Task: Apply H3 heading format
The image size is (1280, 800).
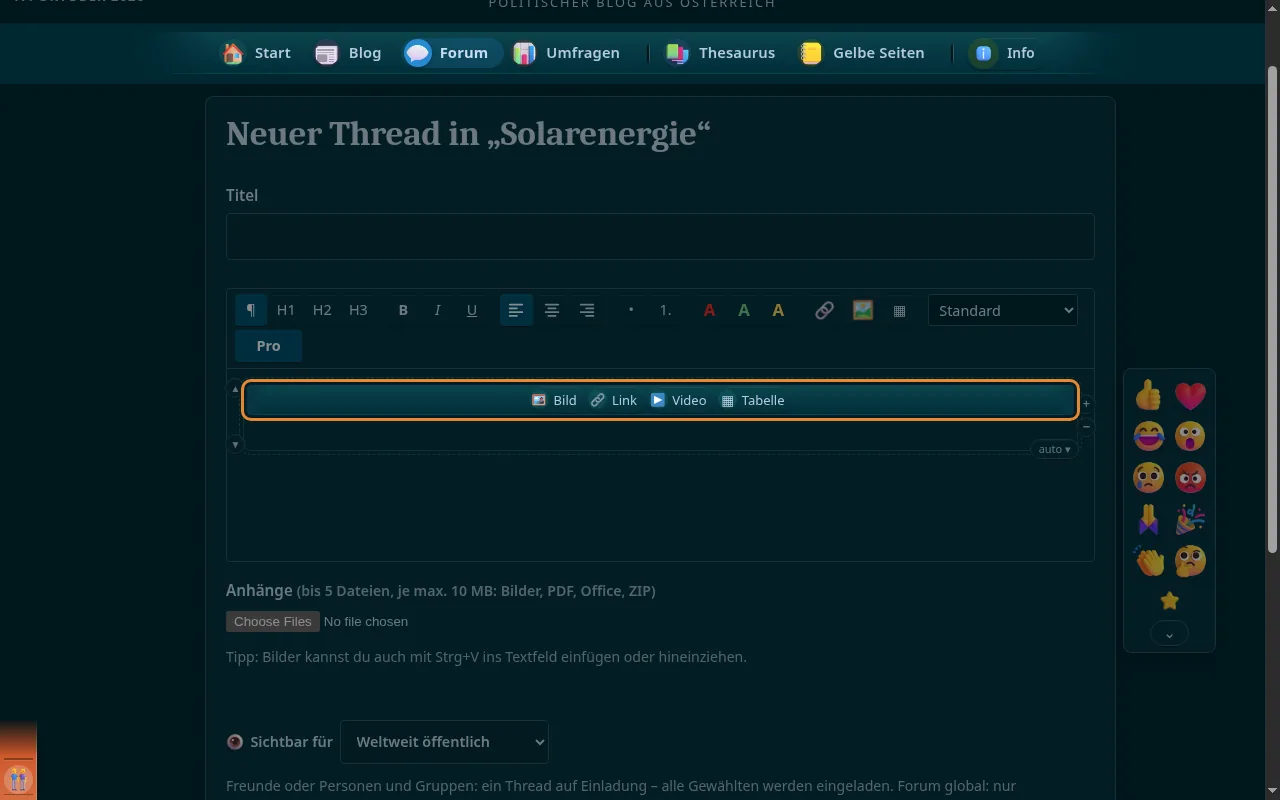Action: [x=358, y=310]
